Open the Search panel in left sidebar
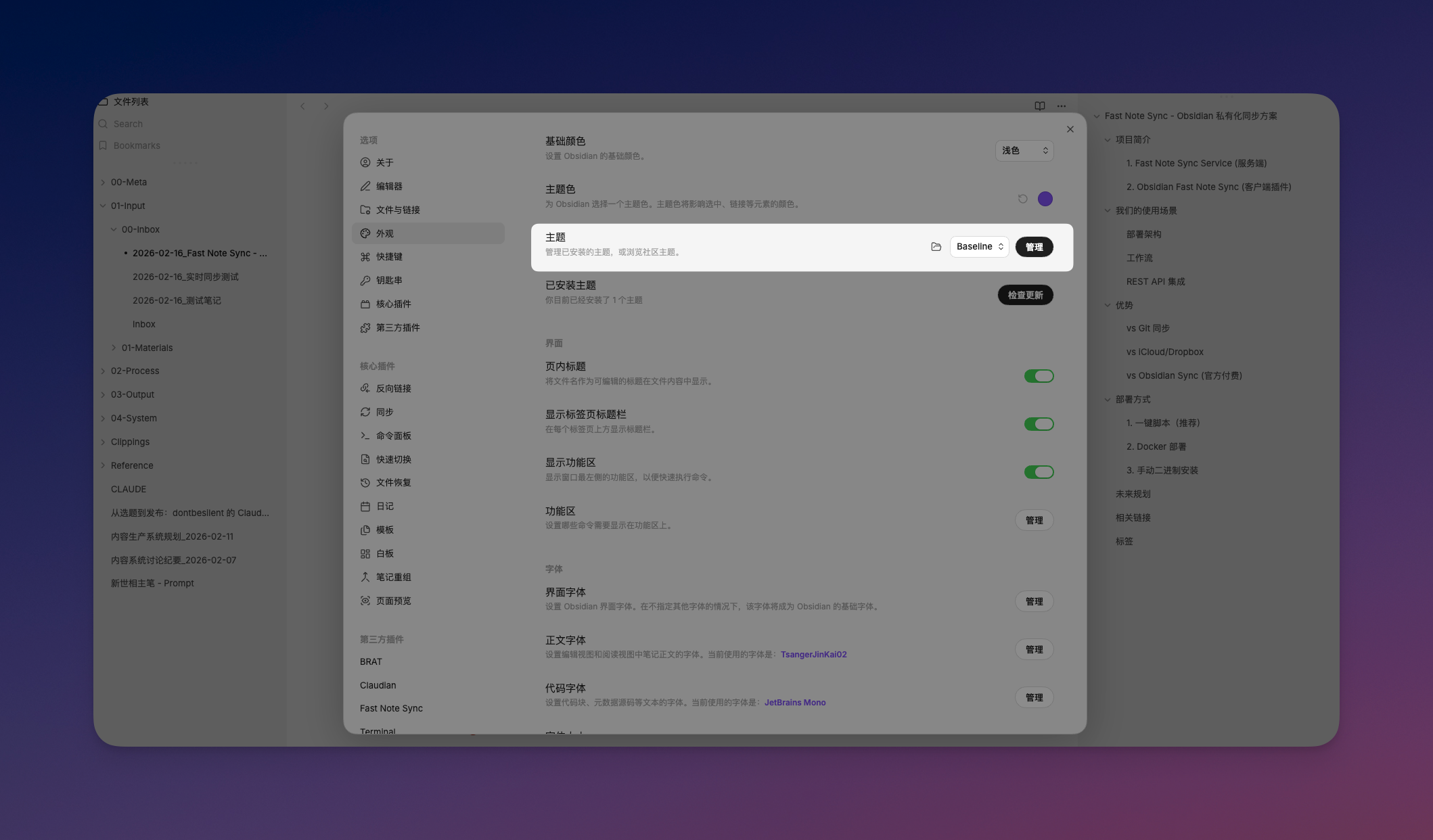Image resolution: width=1433 pixels, height=840 pixels. 128,124
